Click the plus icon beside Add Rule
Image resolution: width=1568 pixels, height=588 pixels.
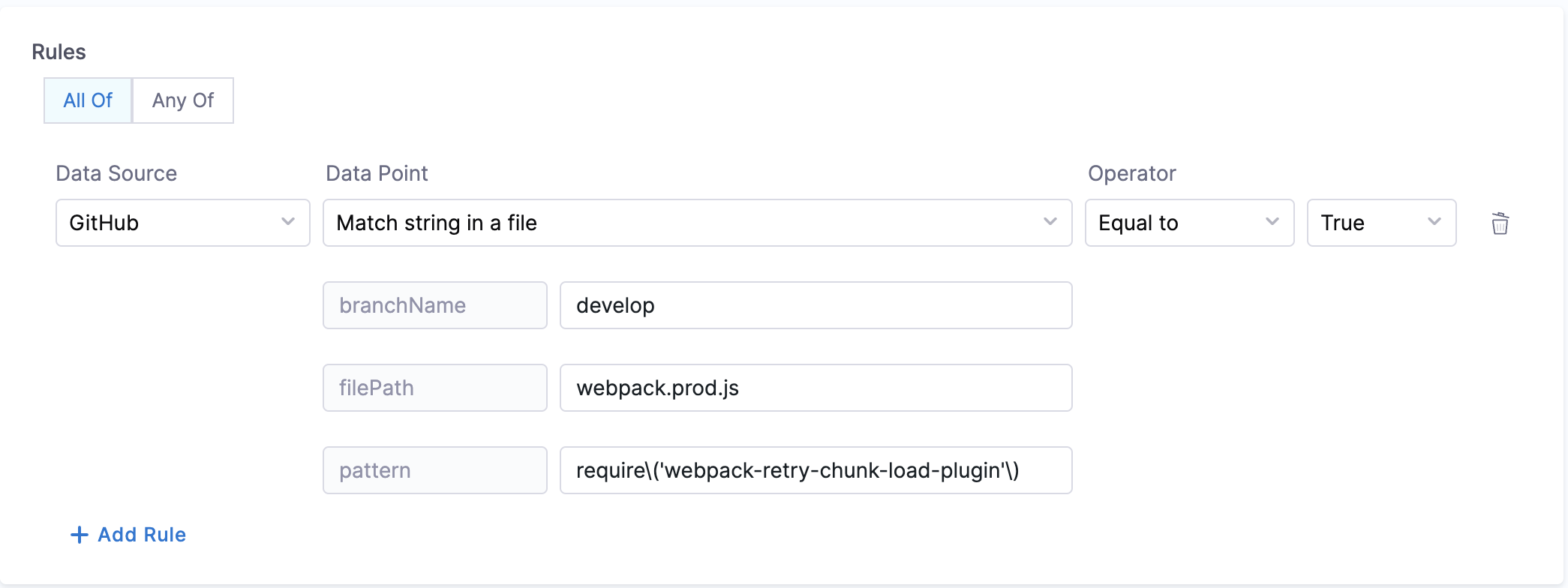tap(79, 535)
